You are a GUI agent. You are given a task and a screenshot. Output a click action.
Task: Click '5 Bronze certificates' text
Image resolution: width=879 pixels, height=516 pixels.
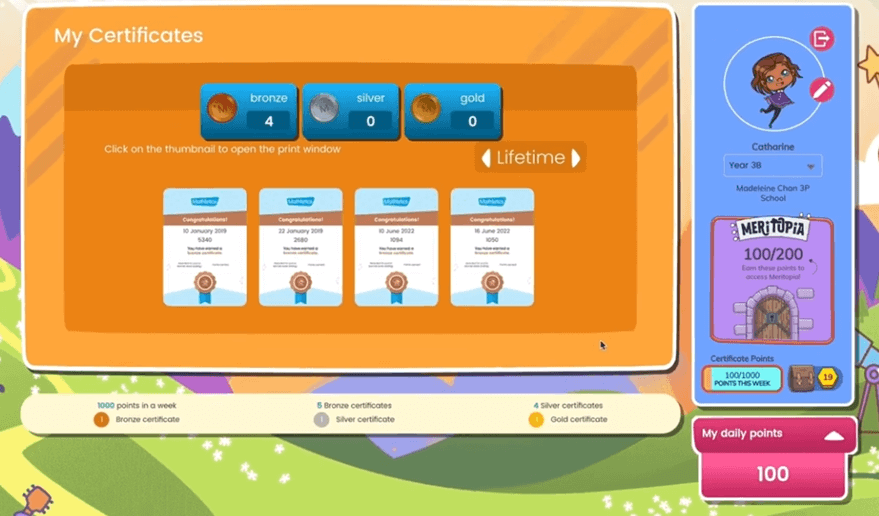pos(354,406)
